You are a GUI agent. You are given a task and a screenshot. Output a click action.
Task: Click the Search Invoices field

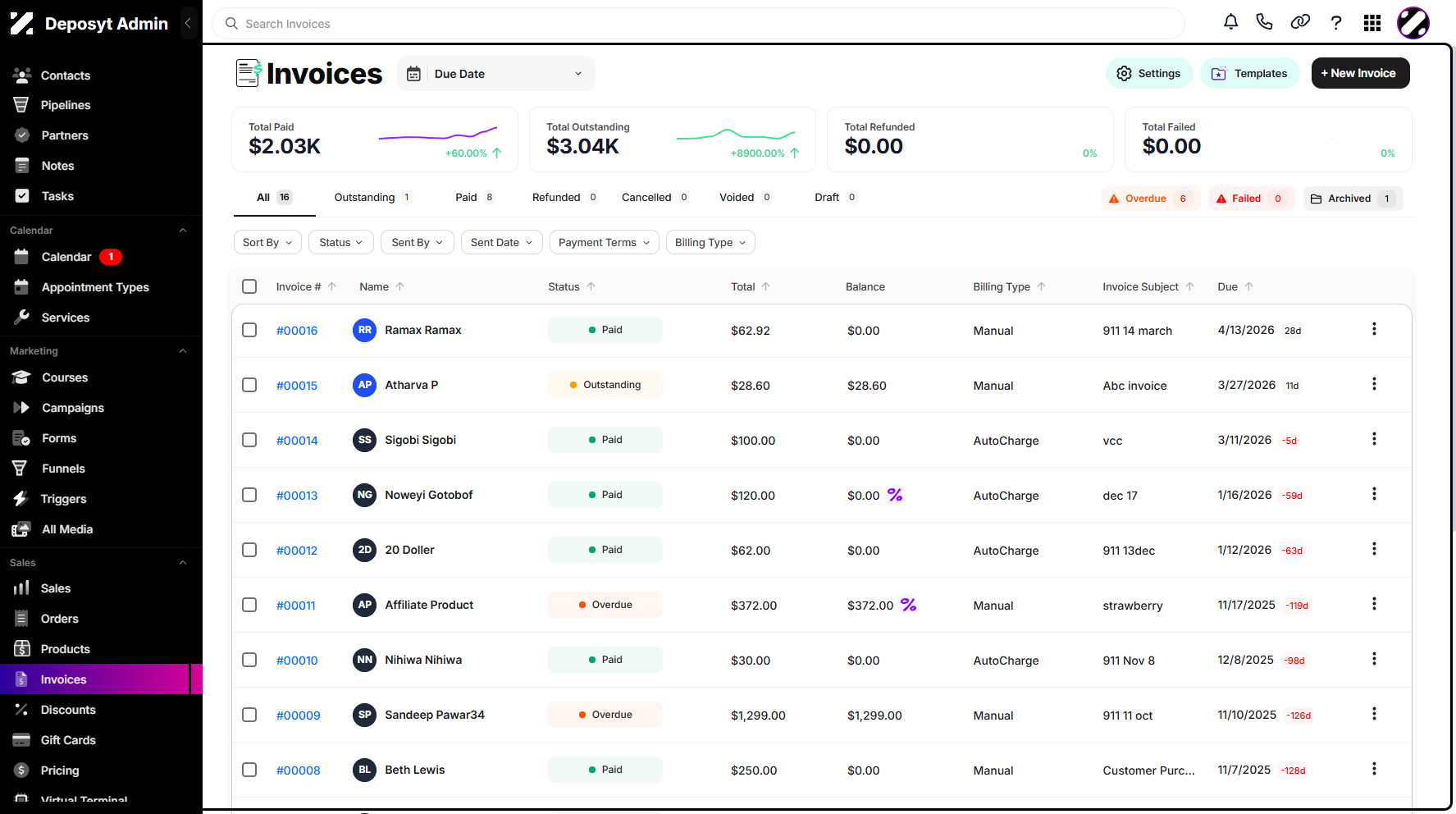[x=698, y=24]
